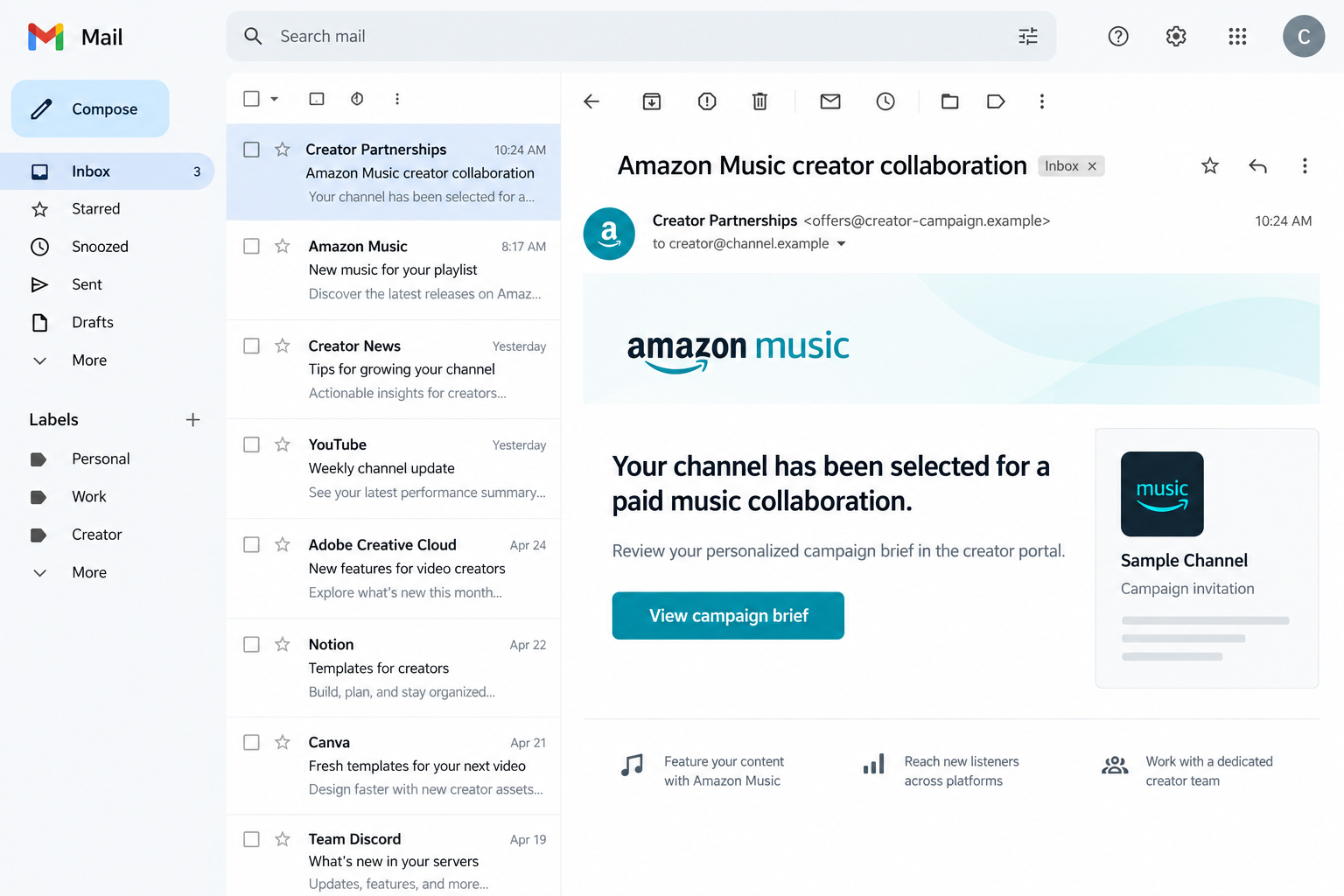Go back to inbox with back arrow
1344x896 pixels.
tap(591, 101)
